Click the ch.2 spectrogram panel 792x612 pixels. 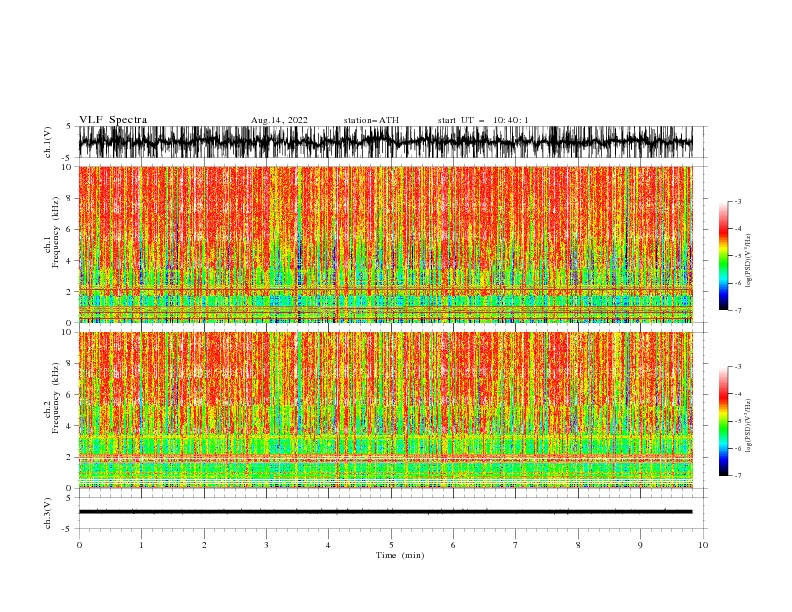pos(385,410)
